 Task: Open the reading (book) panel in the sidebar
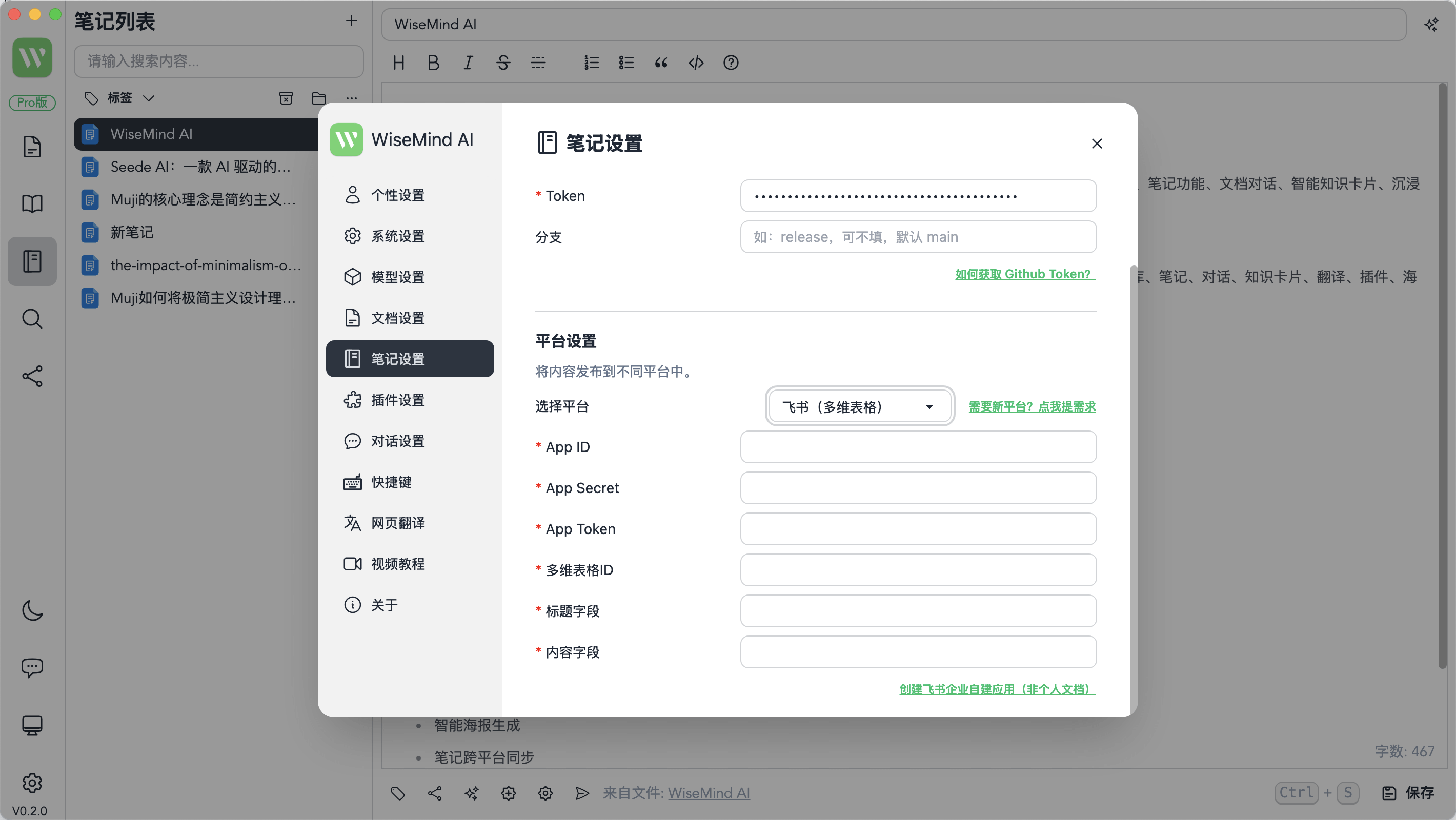(x=32, y=203)
